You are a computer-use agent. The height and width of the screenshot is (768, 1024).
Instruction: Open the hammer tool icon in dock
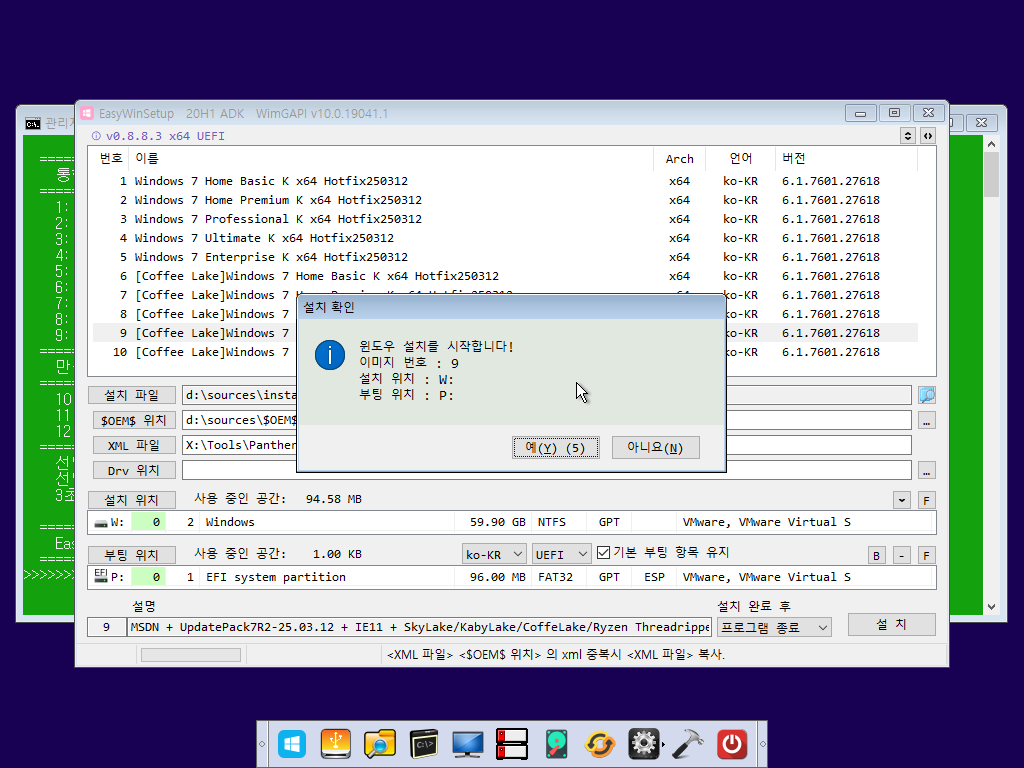tap(688, 744)
